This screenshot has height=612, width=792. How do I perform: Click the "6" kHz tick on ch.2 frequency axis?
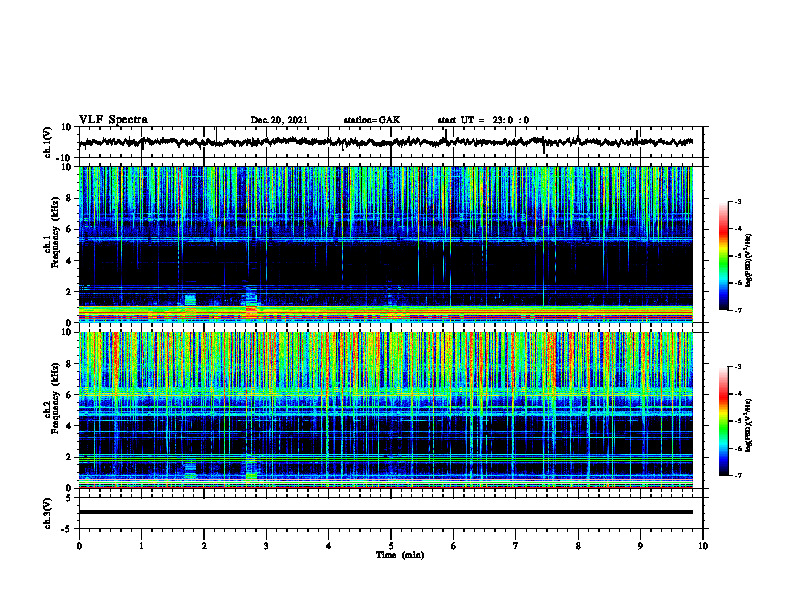69,395
